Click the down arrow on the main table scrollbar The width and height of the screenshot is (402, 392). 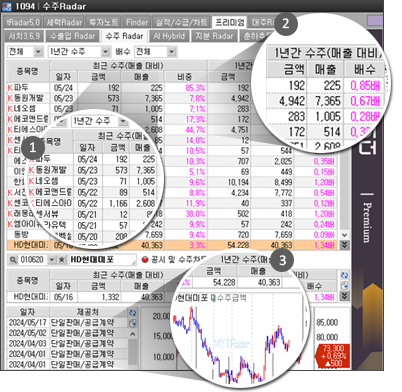coord(344,235)
